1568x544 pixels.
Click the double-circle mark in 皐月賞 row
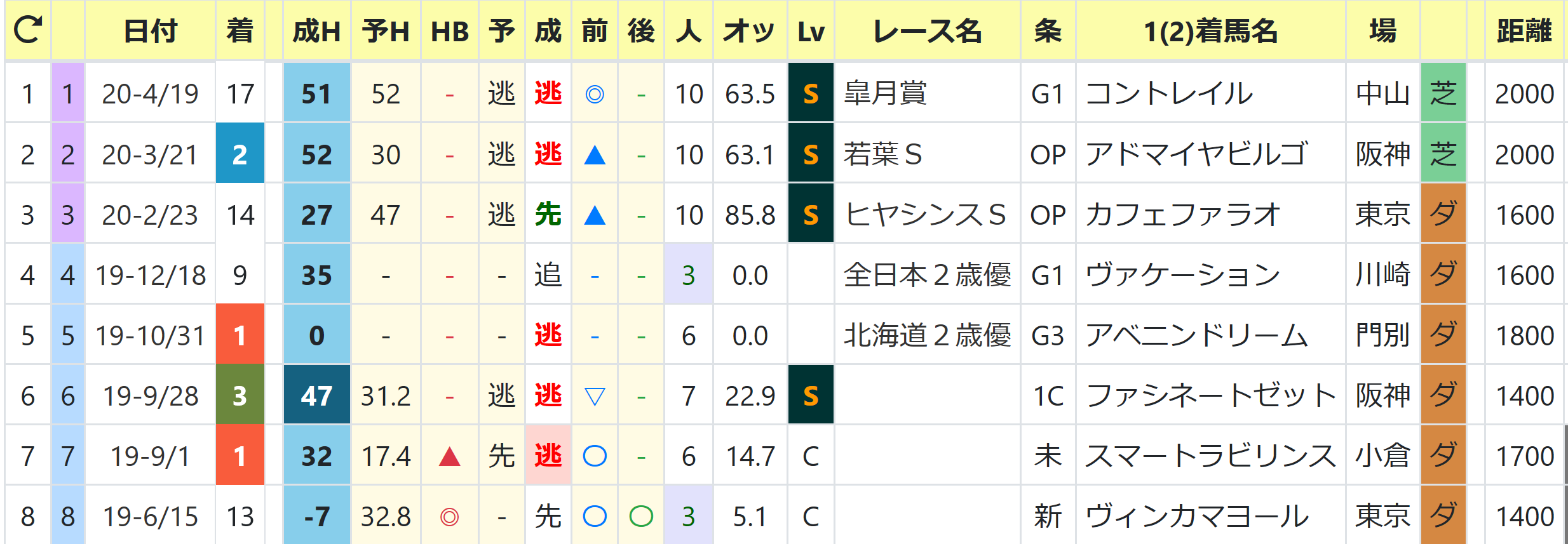[595, 95]
